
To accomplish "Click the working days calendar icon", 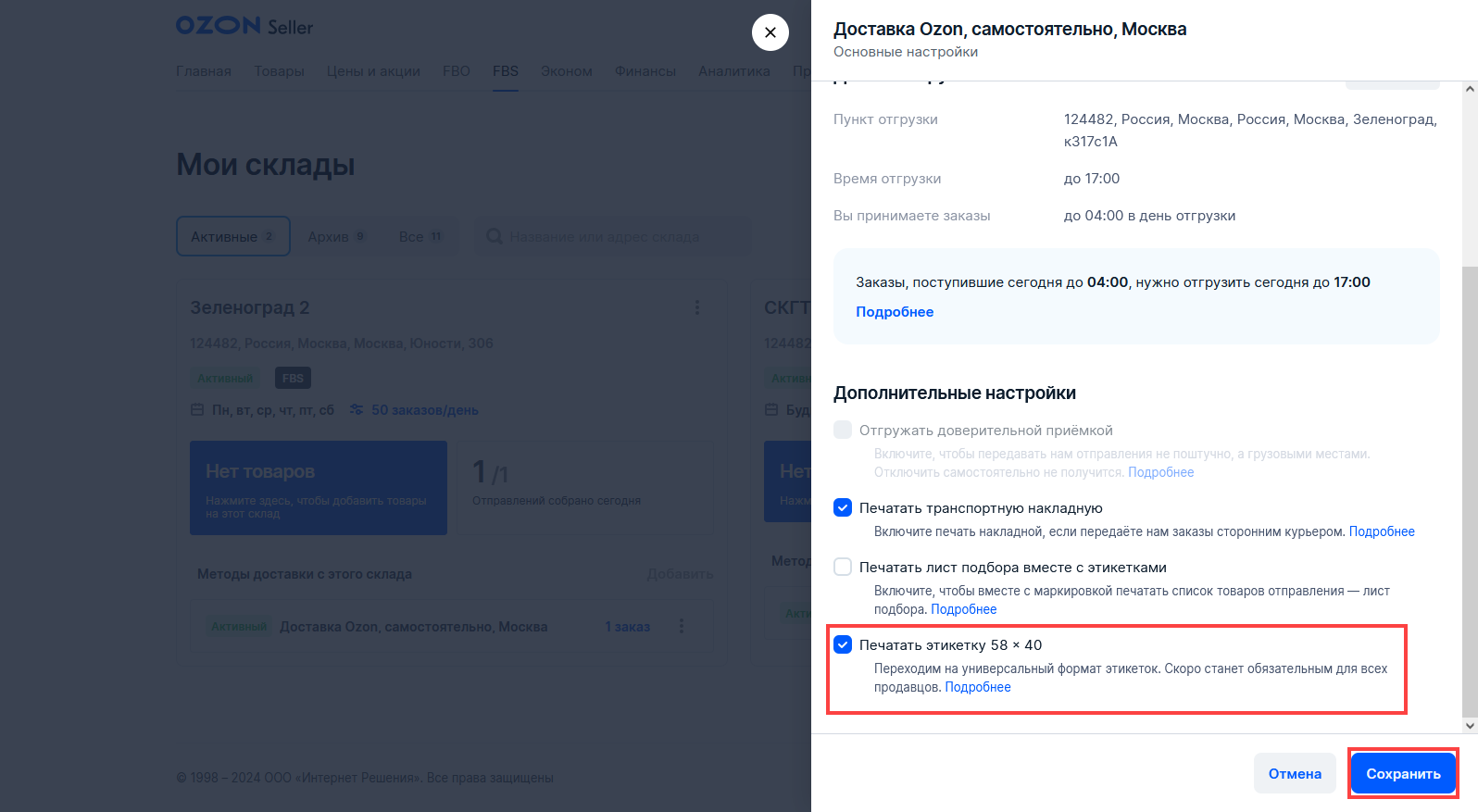I will tap(197, 410).
